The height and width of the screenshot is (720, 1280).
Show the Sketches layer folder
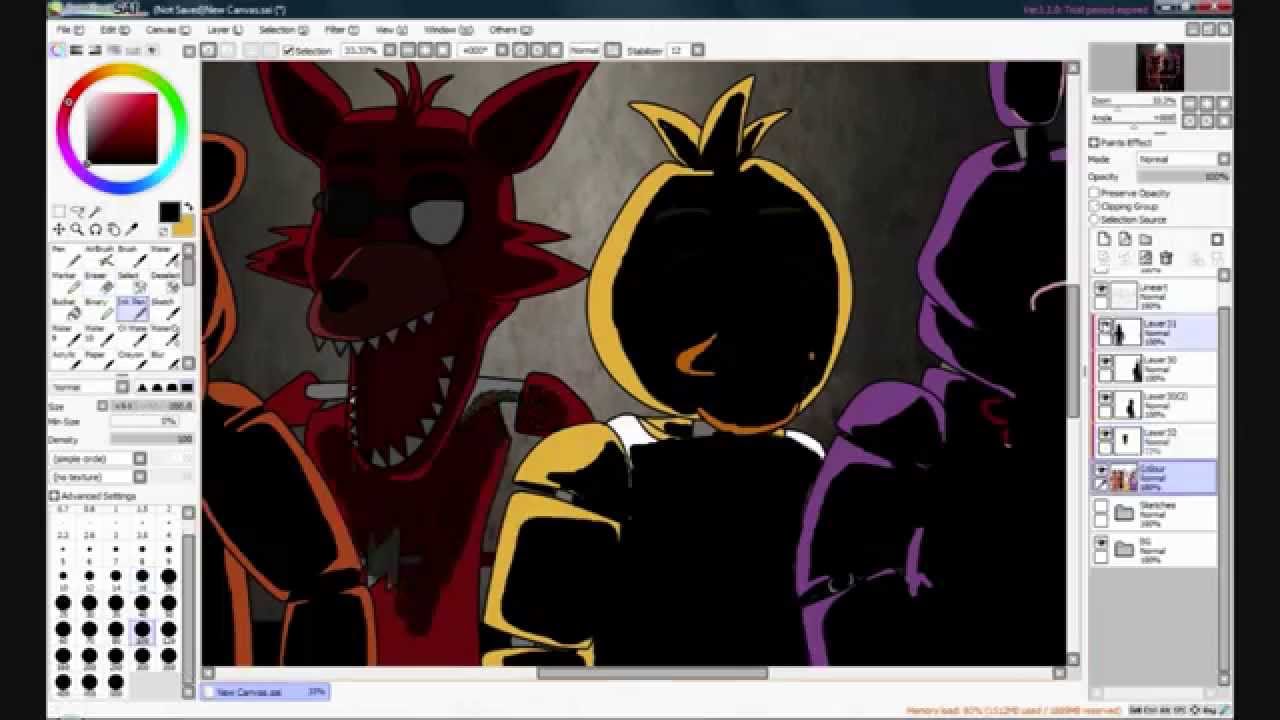[x=1102, y=508]
